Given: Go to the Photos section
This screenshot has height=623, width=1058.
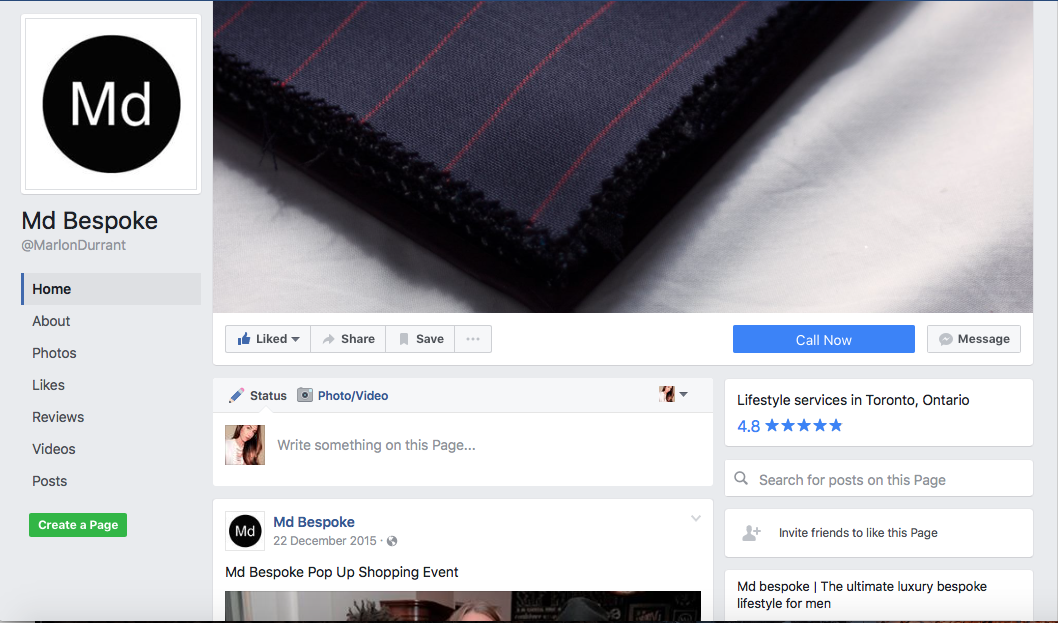Looking at the screenshot, I should [x=54, y=353].
